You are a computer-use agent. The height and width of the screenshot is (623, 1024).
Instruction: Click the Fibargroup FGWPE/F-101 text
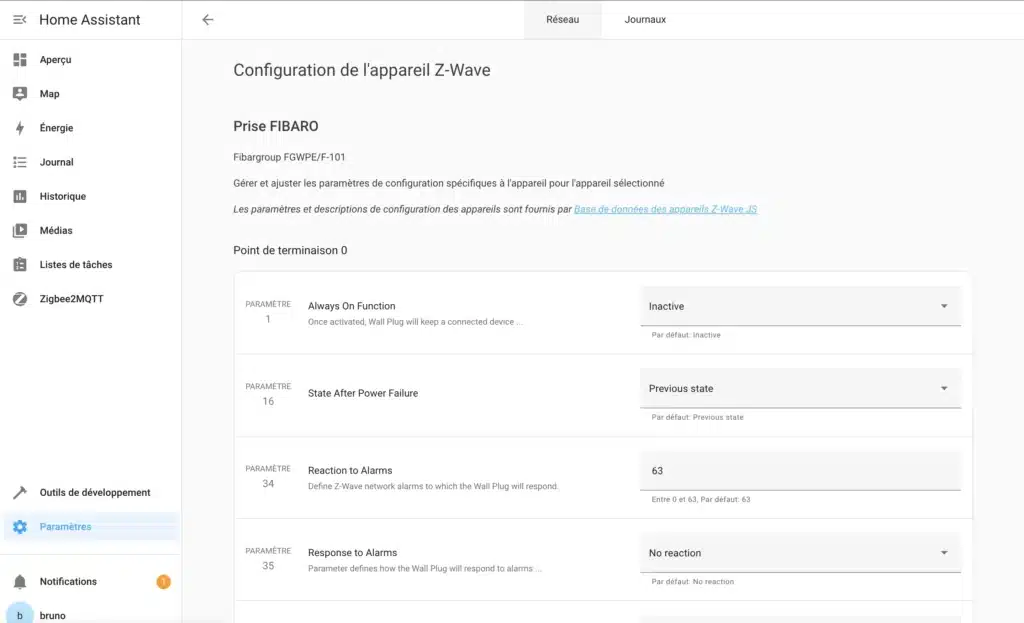click(289, 157)
